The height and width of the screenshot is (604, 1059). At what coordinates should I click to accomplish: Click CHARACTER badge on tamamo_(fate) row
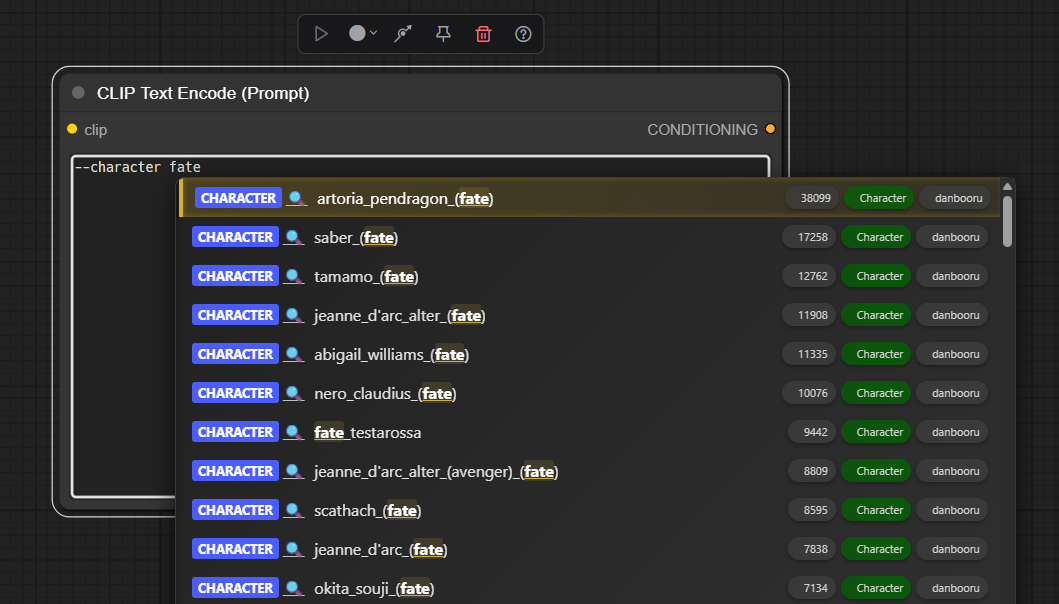(235, 276)
